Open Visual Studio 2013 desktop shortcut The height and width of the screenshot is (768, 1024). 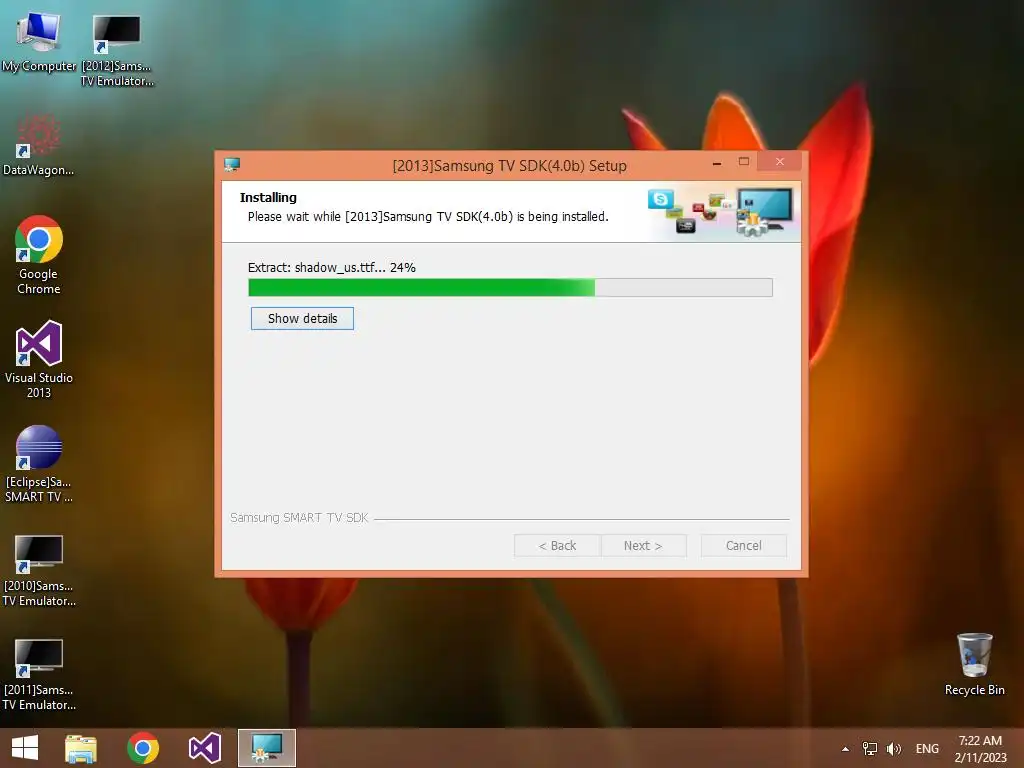(39, 359)
